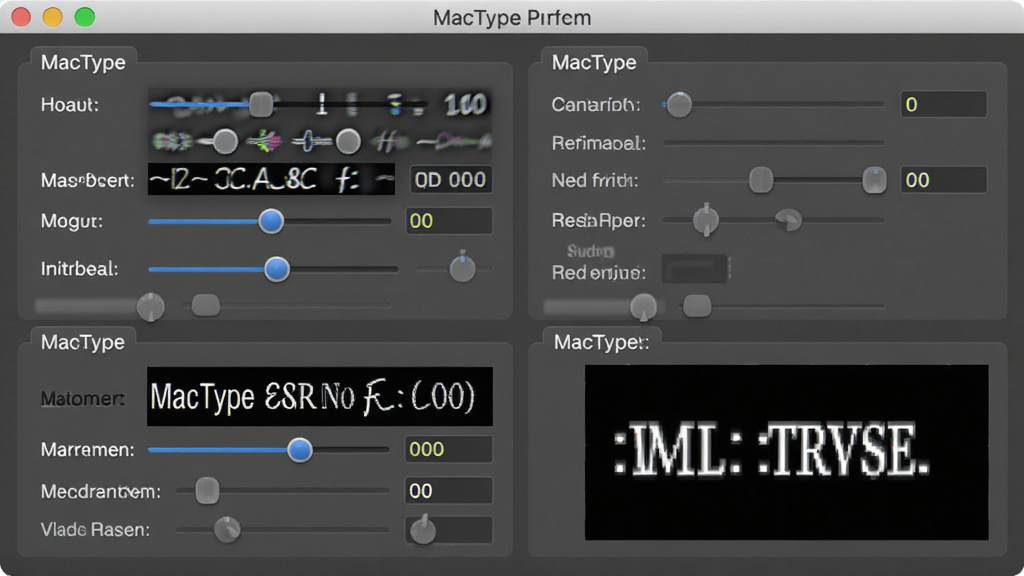Click the Mogut blue slider knob
The image size is (1024, 576).
point(271,221)
